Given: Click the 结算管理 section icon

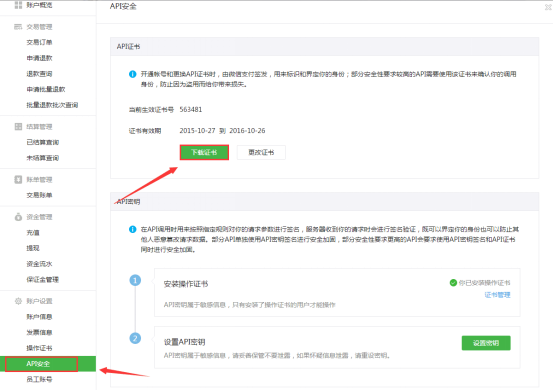Looking at the screenshot, I should tap(18, 126).
